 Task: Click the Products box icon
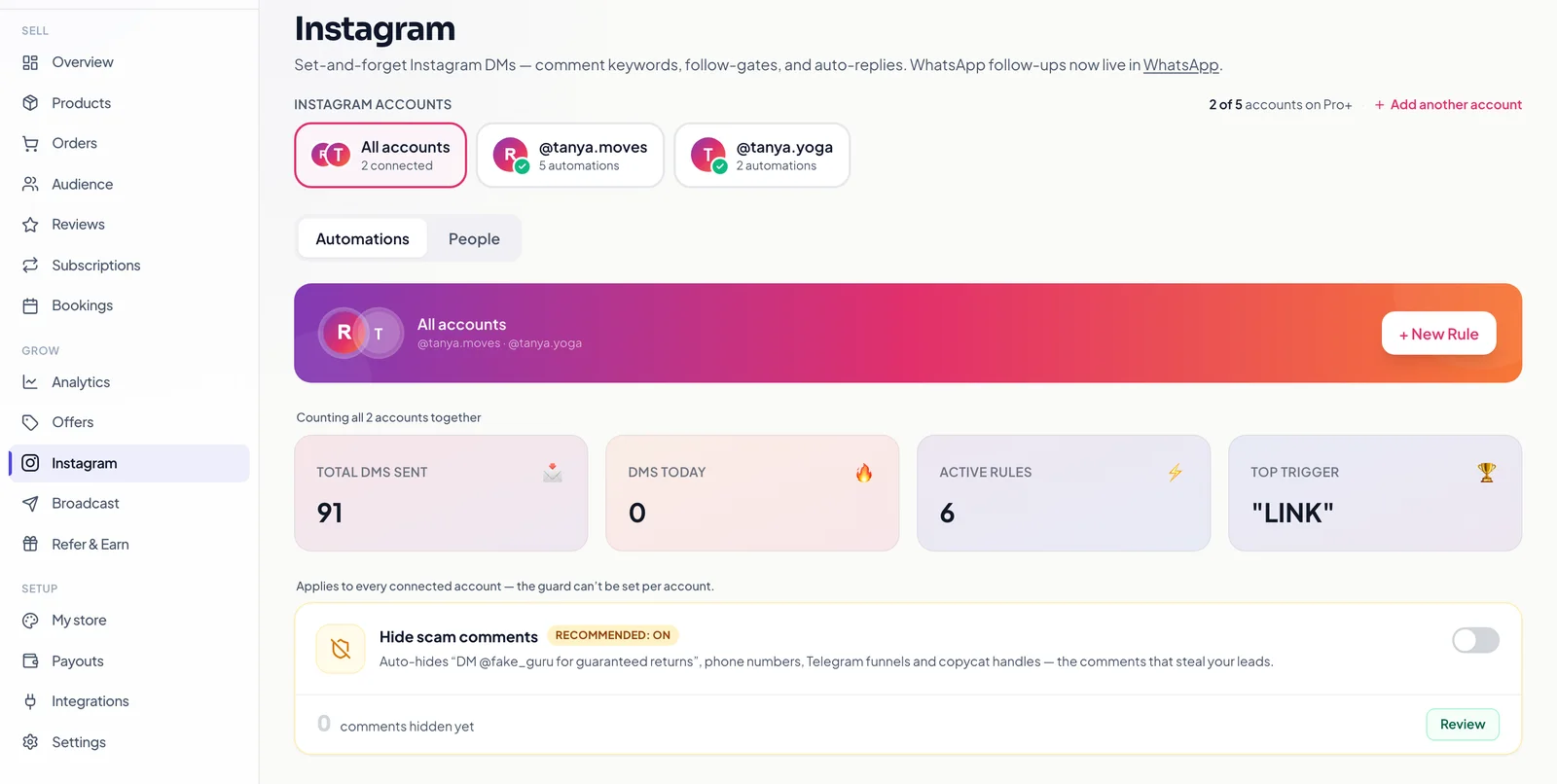(x=30, y=103)
